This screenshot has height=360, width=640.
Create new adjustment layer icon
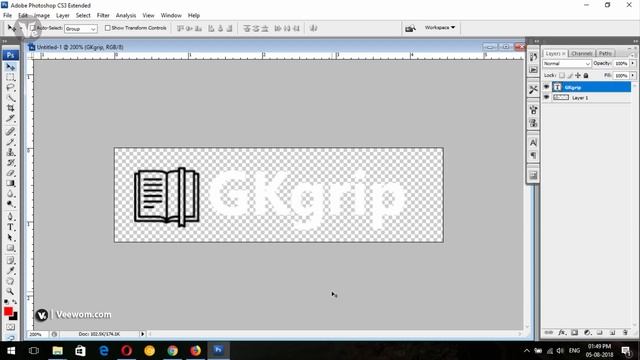pyautogui.click(x=587, y=333)
